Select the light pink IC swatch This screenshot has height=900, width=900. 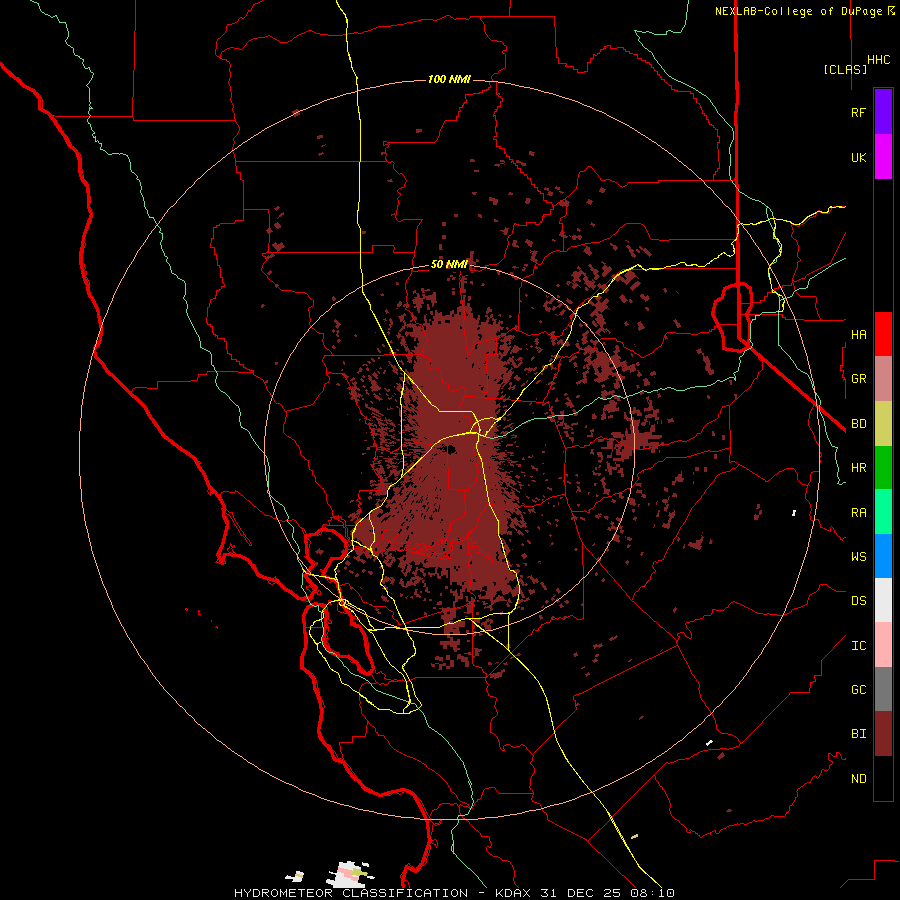click(x=883, y=645)
